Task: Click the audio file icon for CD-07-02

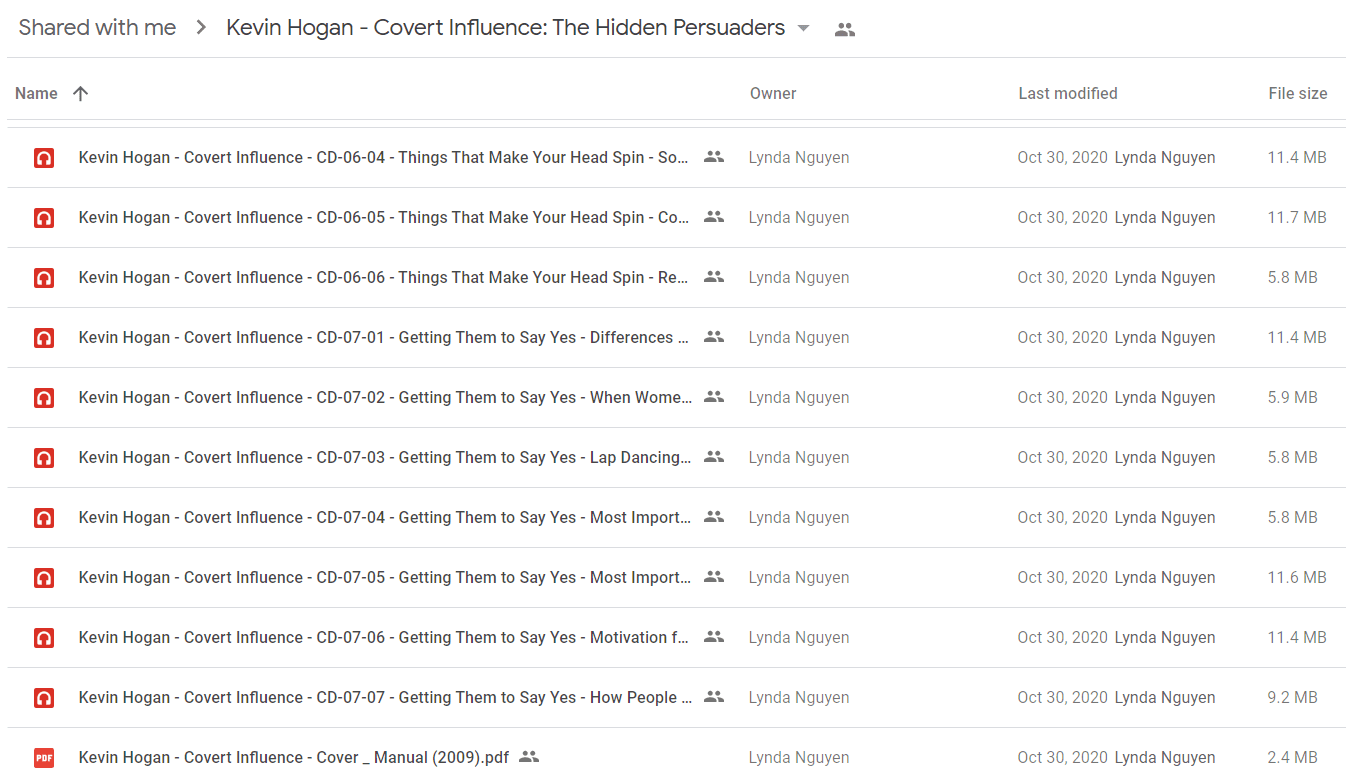Action: pos(43,397)
